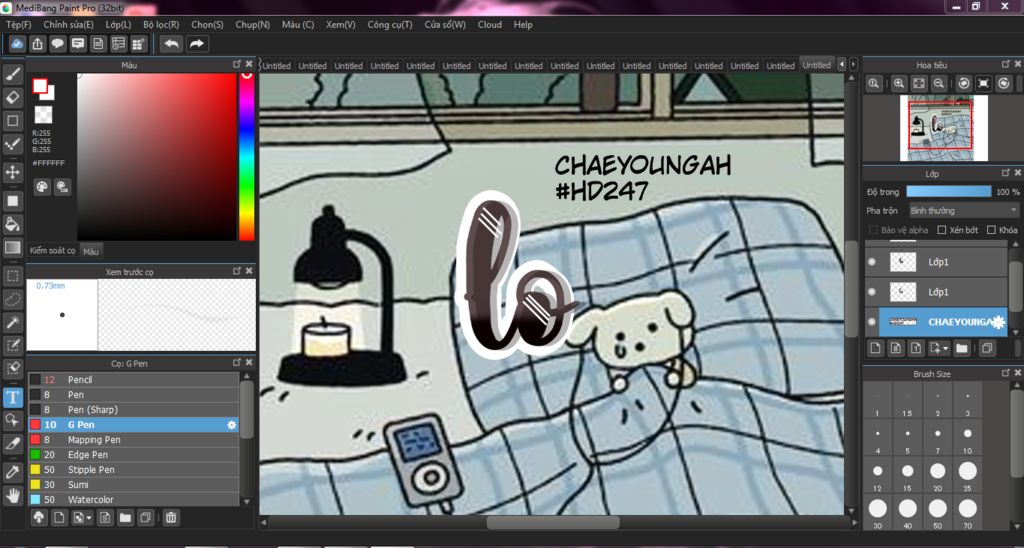Toggle Bảo vệ alpha checkbox

(x=874, y=230)
